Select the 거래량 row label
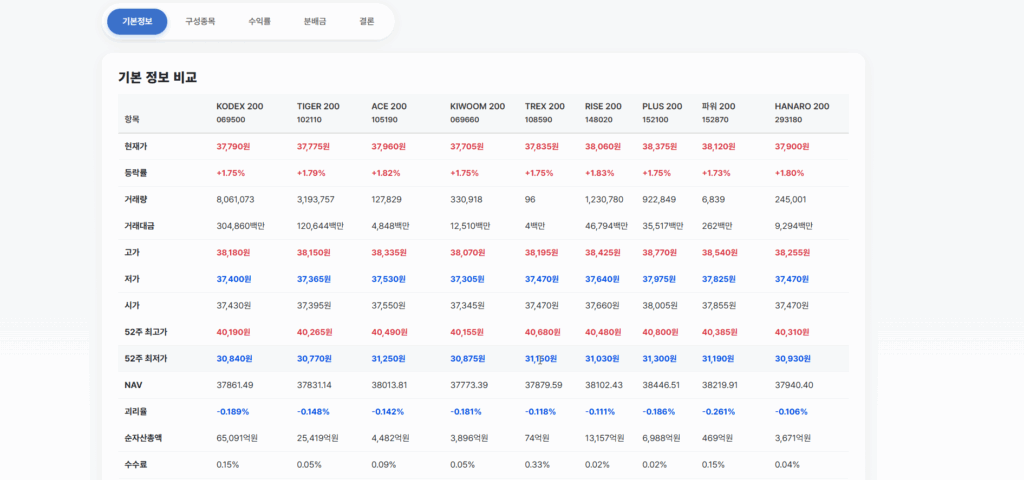The width and height of the screenshot is (1024, 480). click(x=135, y=199)
